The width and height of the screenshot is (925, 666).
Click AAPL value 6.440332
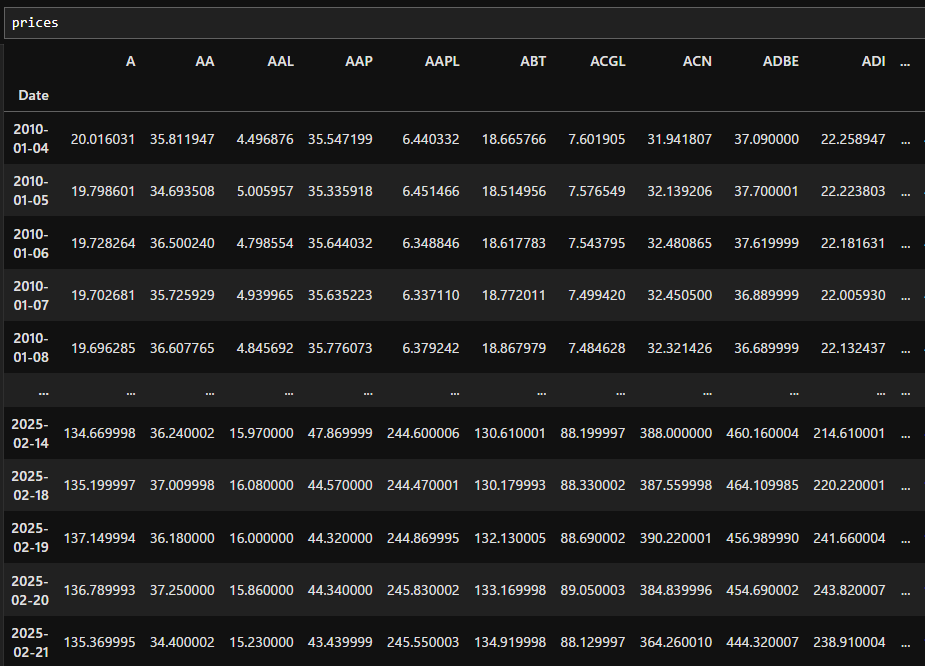coord(431,139)
